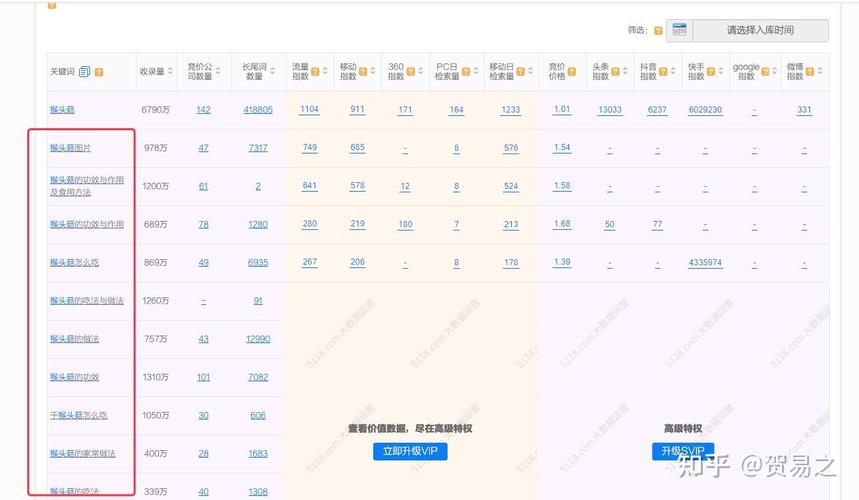Viewport: 859px width, 500px height.
Task: Select the 6790万 收录量 cell
Action: point(156,110)
